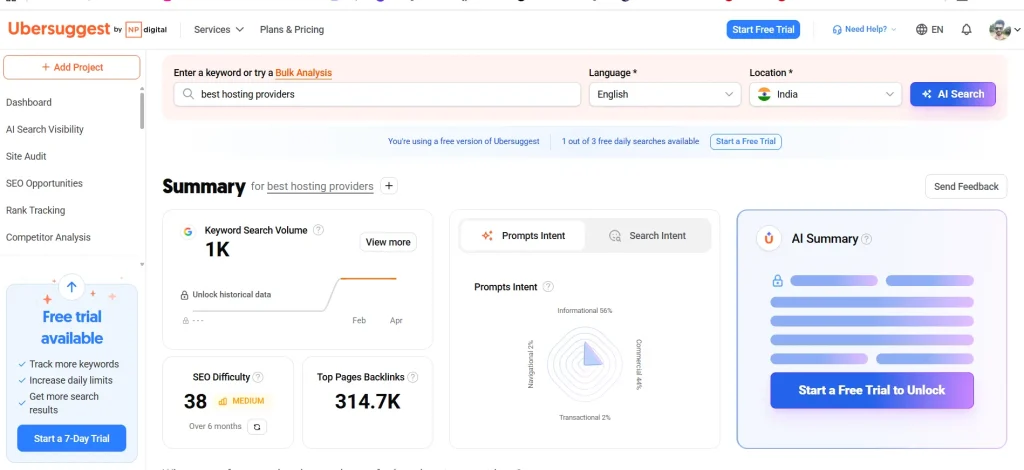1024x470 pixels.
Task: Click the up-arrow icon on Free trial card
Action: (72, 287)
